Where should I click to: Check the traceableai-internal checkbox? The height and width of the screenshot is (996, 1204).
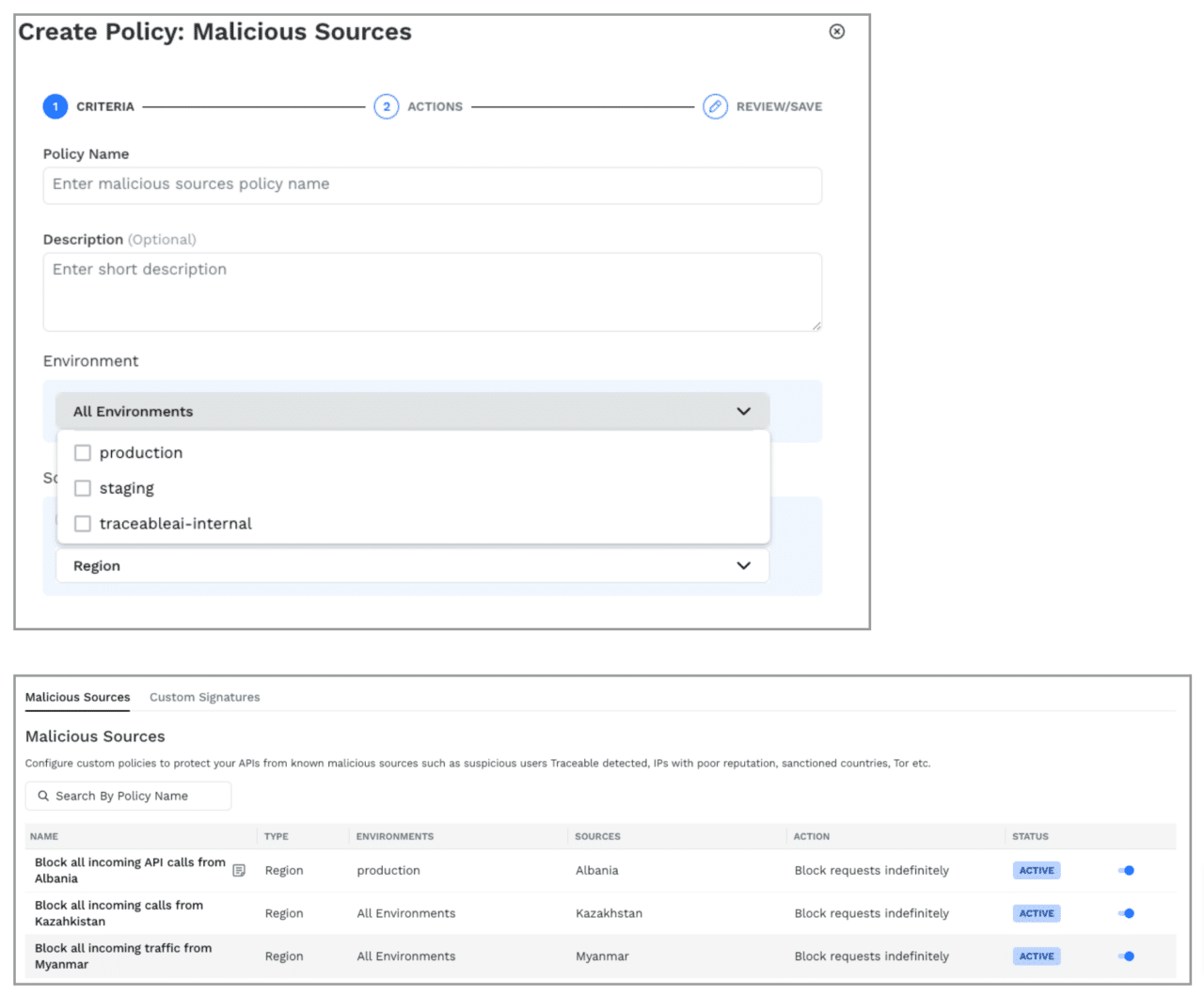pyautogui.click(x=83, y=524)
